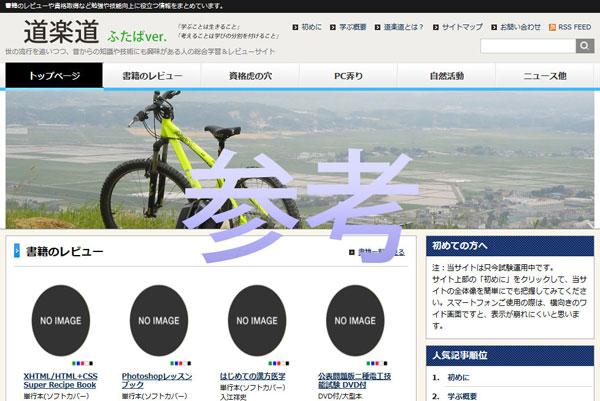Click the 道楽道 site logo title
This screenshot has width=600, height=401.
[x=62, y=32]
